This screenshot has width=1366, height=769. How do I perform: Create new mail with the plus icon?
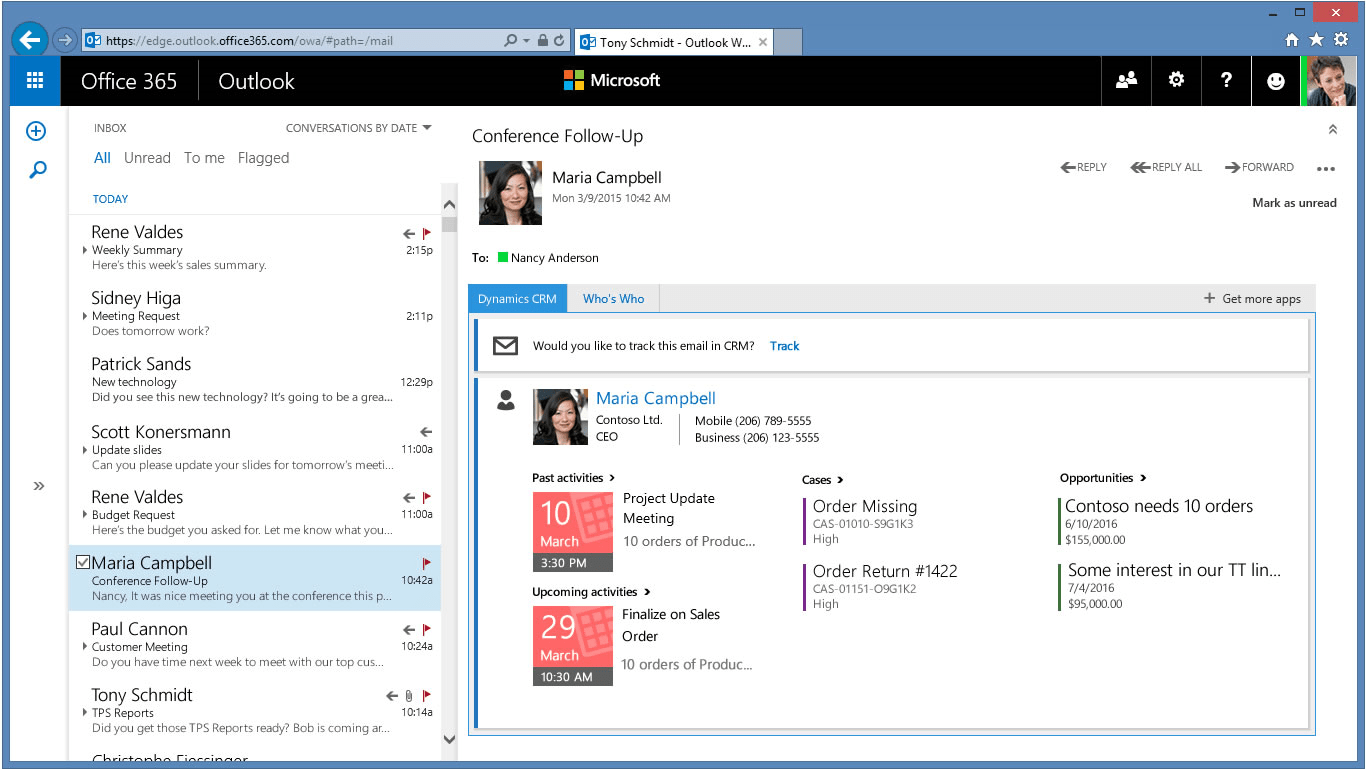pyautogui.click(x=36, y=131)
